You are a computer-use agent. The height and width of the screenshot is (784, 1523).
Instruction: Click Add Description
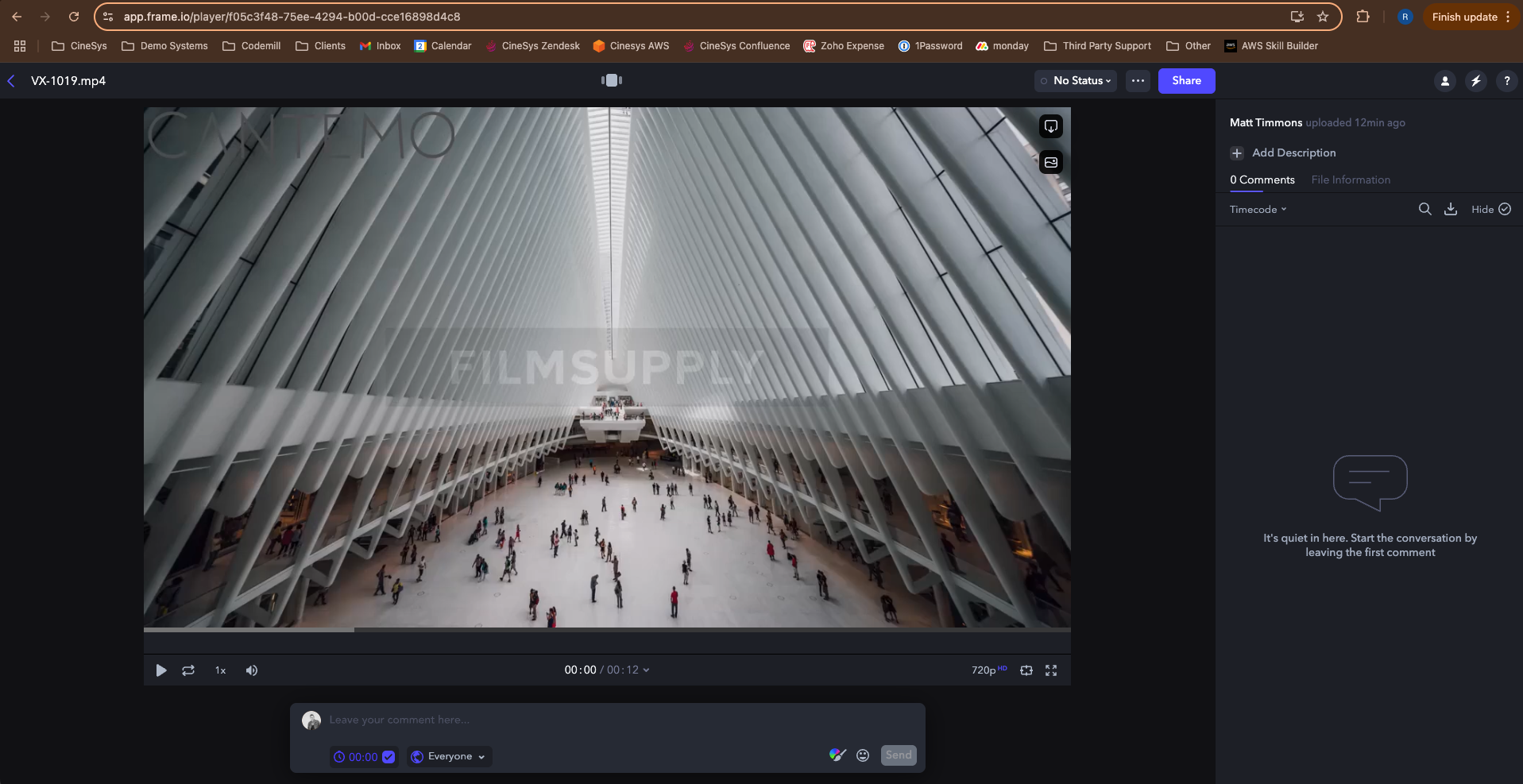coord(1283,153)
